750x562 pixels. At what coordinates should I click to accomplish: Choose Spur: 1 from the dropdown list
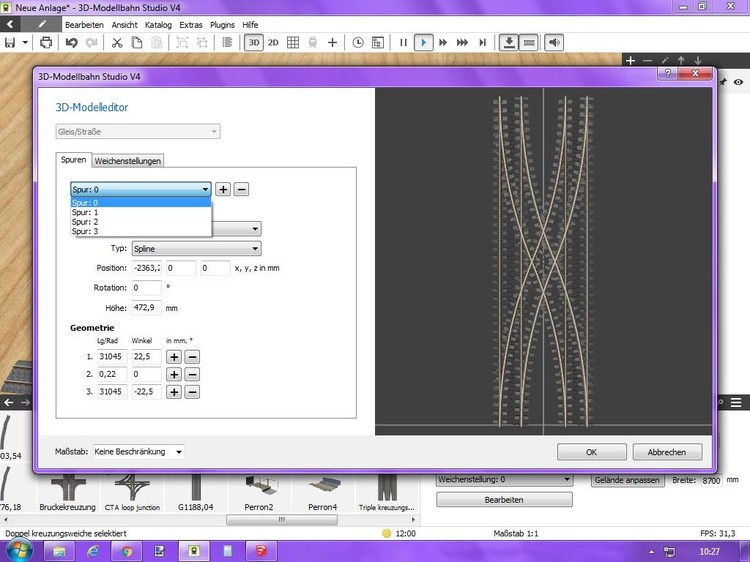[x=141, y=212]
